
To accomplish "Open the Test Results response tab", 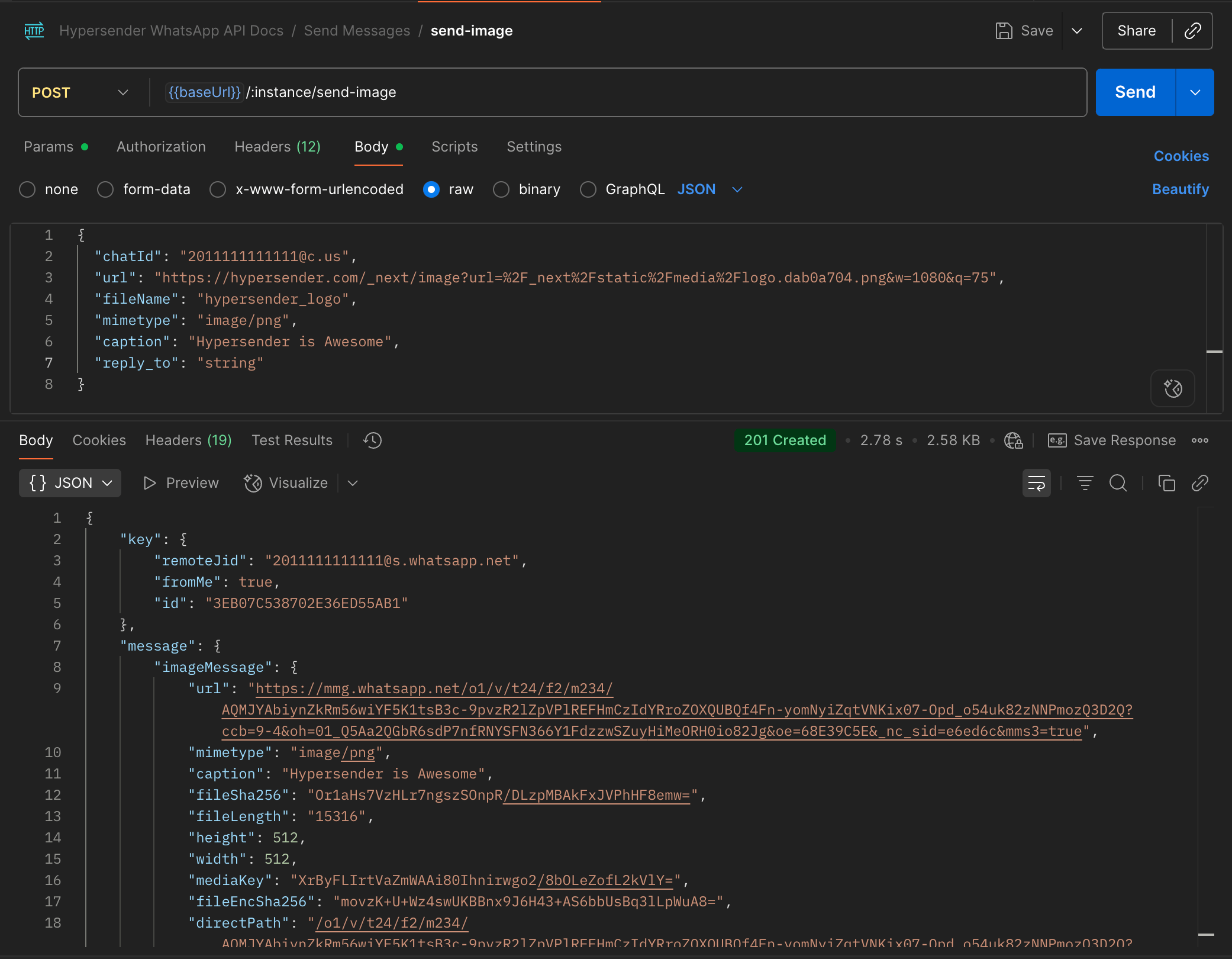I will coord(292,440).
